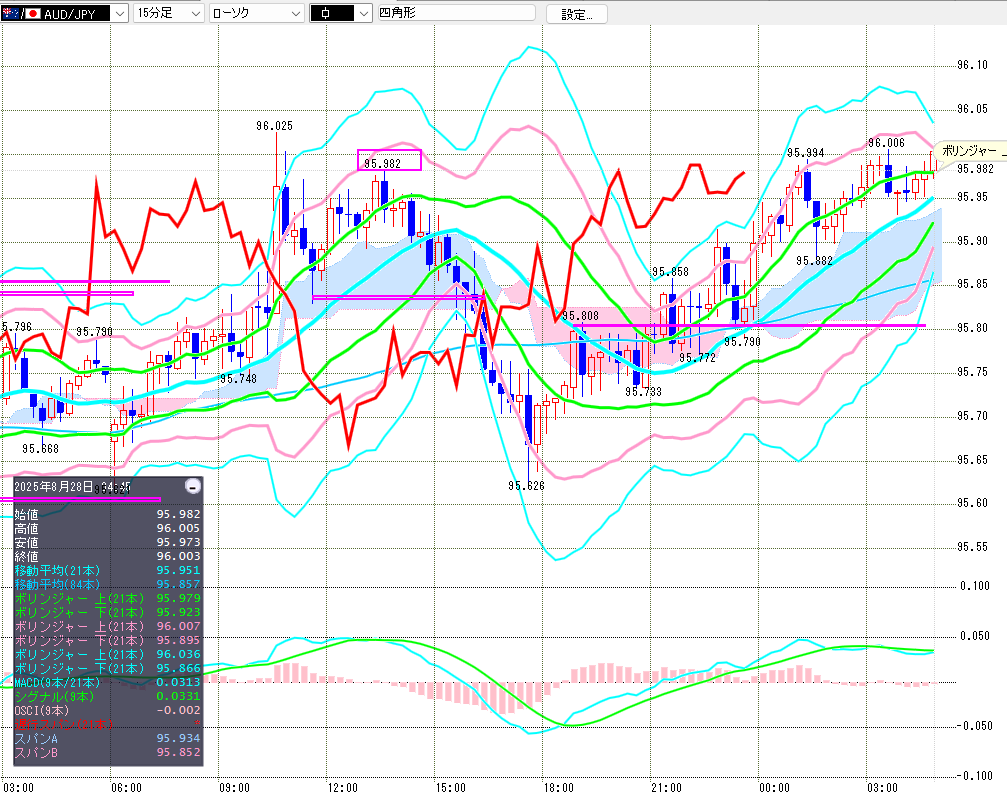The width and height of the screenshot is (1007, 795).
Task: Click the 95.85 price axis label
Action: tap(972, 284)
